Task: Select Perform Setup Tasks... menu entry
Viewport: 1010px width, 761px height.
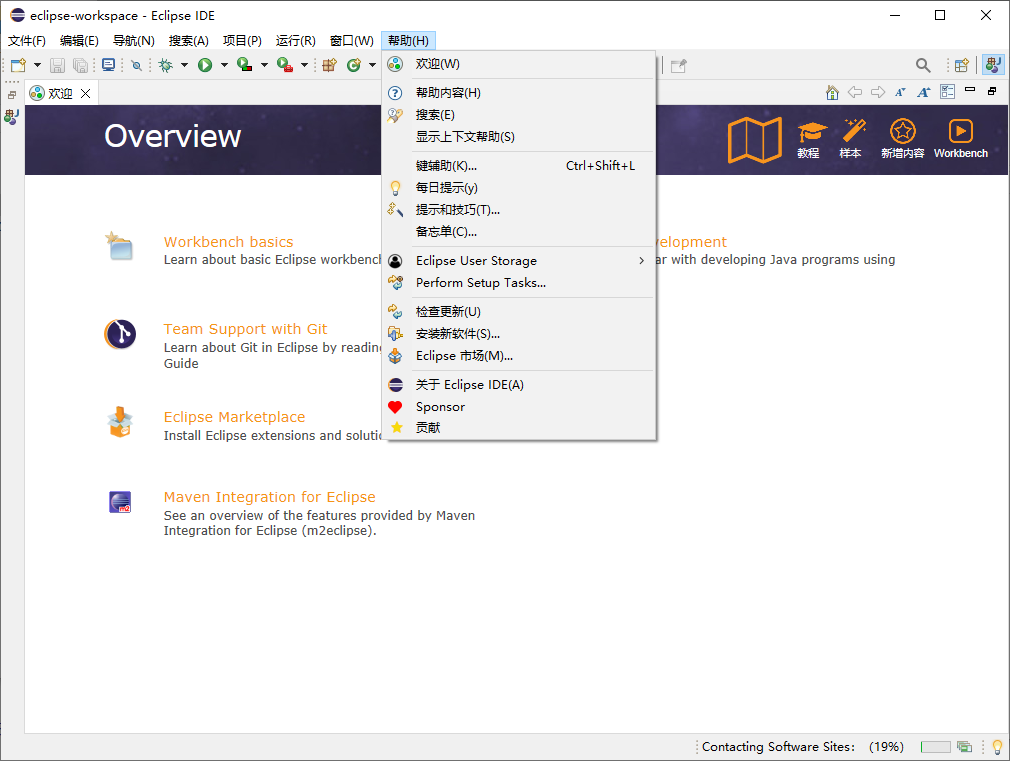Action: [x=519, y=282]
